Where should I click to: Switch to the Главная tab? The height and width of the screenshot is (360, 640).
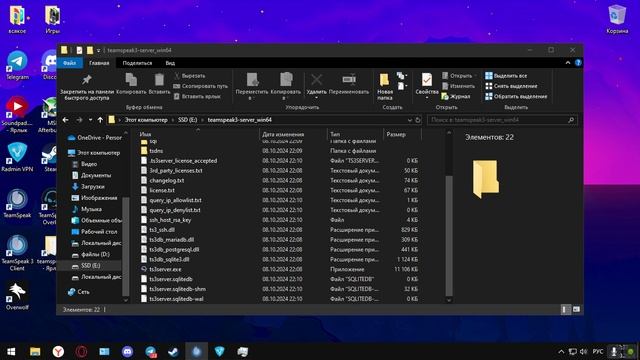(99, 63)
